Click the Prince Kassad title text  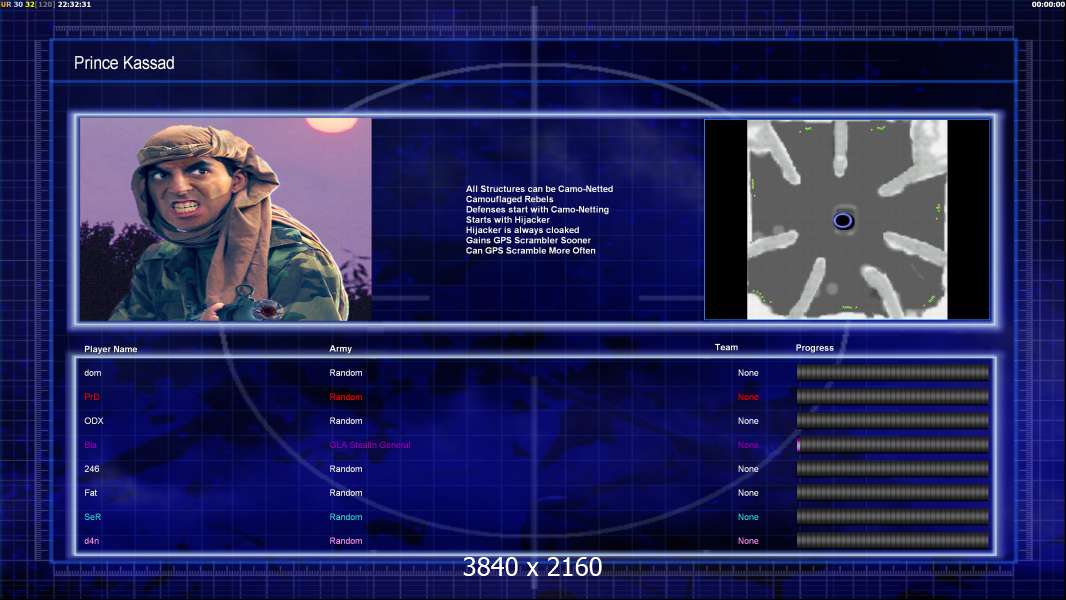click(x=124, y=63)
